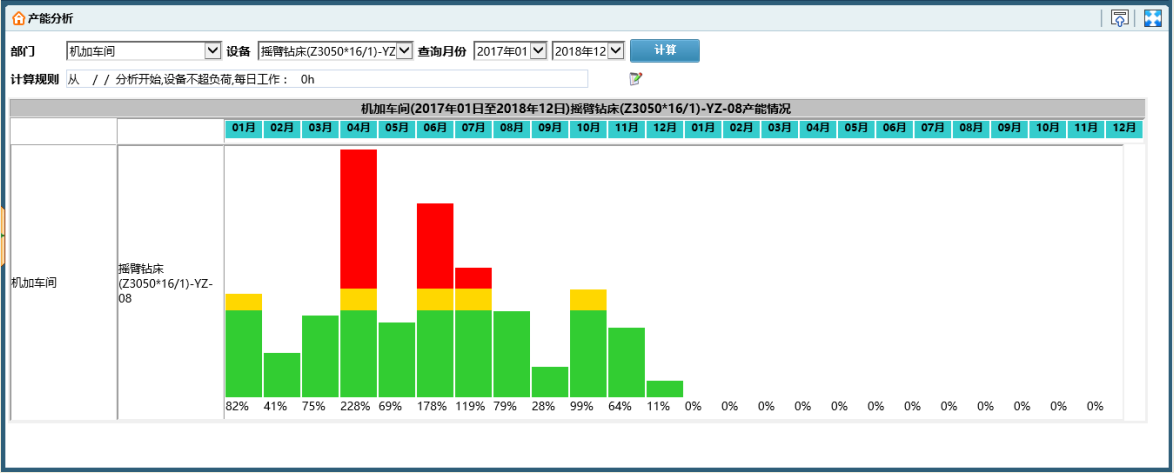The width and height of the screenshot is (1174, 473).
Task: Click the green bar above 41%
Action: (x=282, y=375)
